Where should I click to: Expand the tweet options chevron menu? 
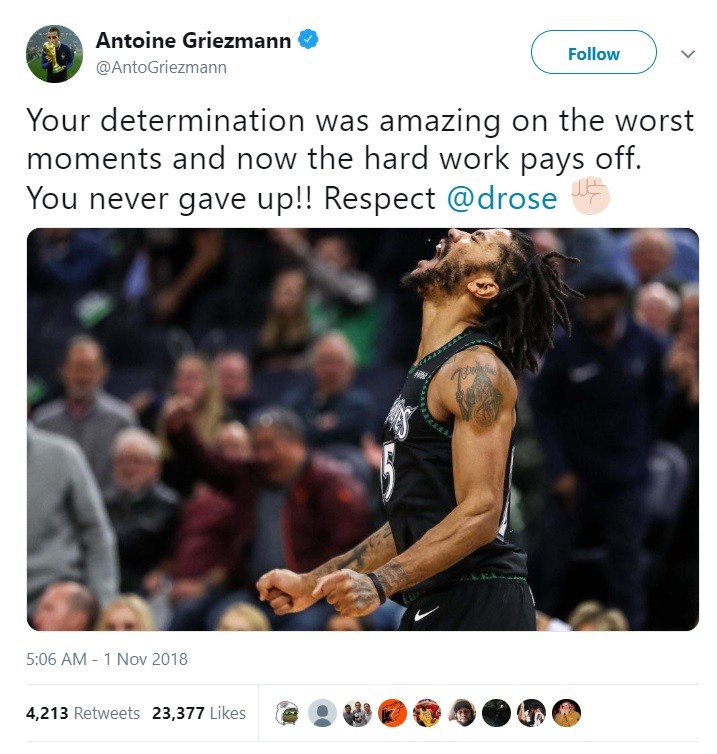688,54
